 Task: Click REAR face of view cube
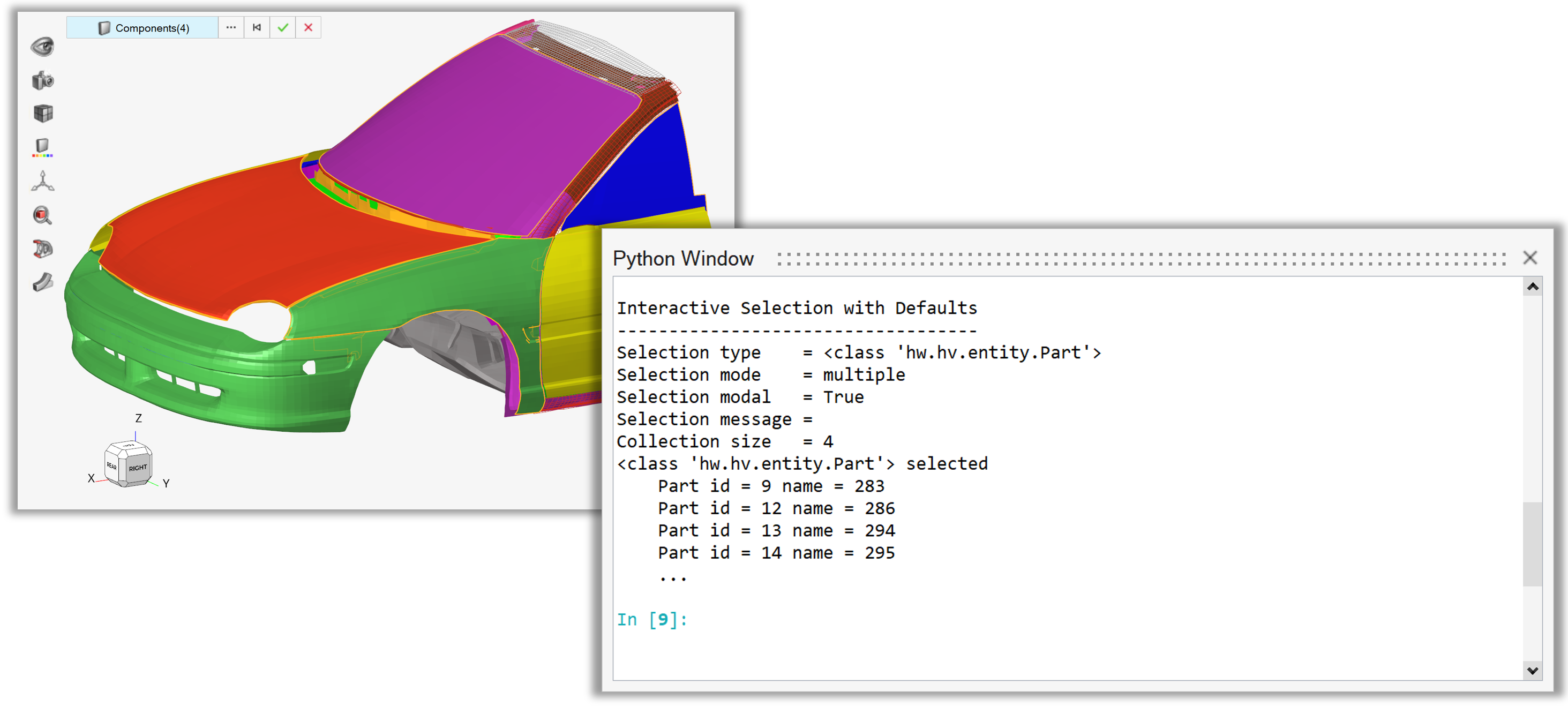(x=112, y=465)
